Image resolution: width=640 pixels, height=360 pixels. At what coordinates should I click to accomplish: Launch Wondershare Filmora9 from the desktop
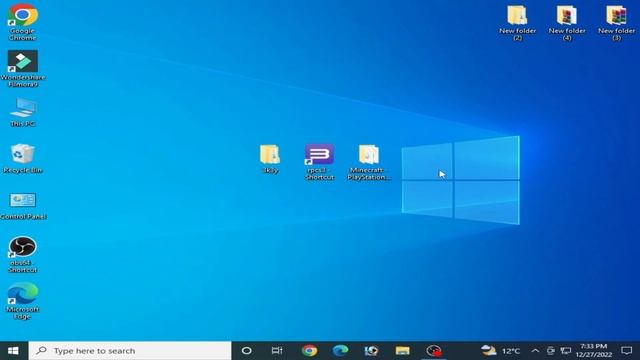point(23,69)
